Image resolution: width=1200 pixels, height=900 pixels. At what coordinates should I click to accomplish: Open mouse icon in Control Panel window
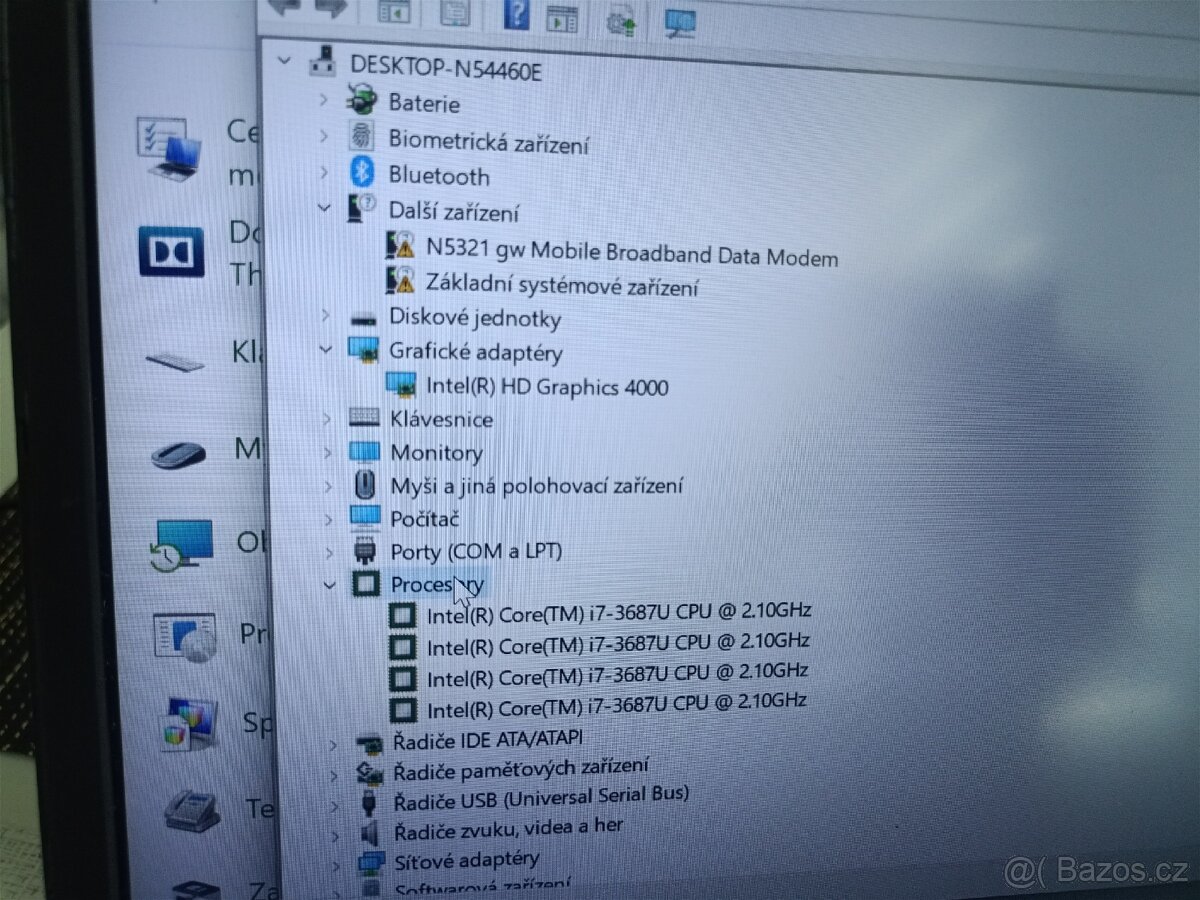click(x=179, y=456)
